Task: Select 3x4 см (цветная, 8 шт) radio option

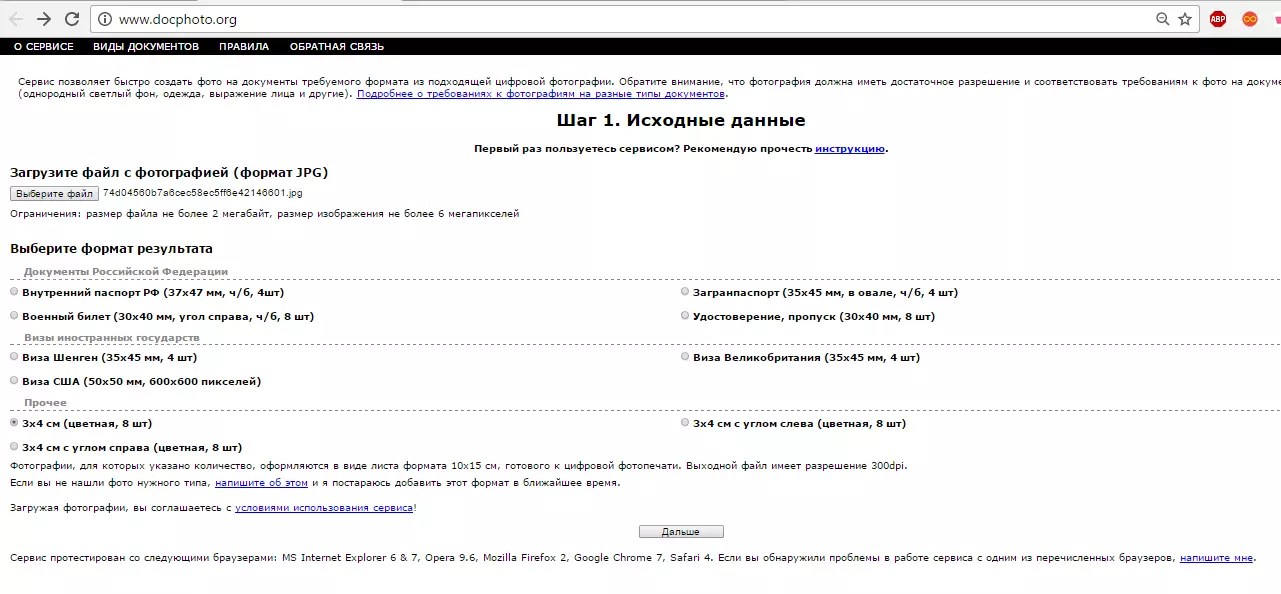Action: 14,423
